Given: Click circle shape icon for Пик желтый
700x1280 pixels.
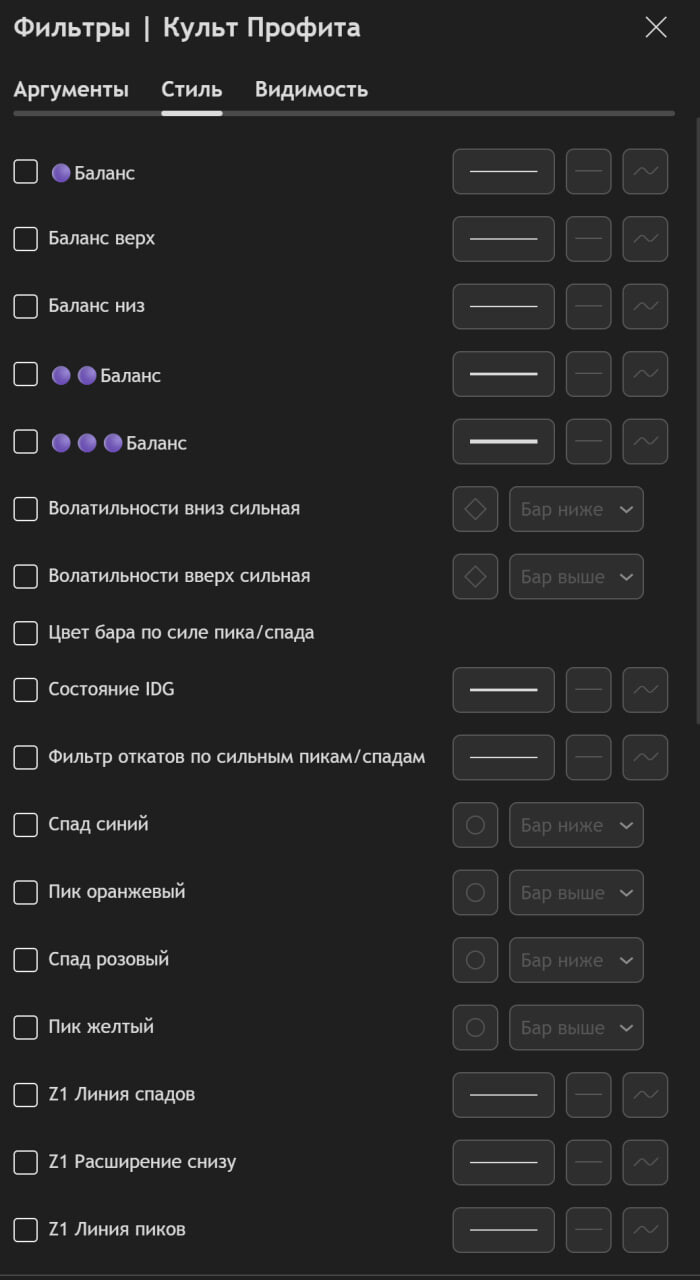Looking at the screenshot, I should tap(475, 1028).
